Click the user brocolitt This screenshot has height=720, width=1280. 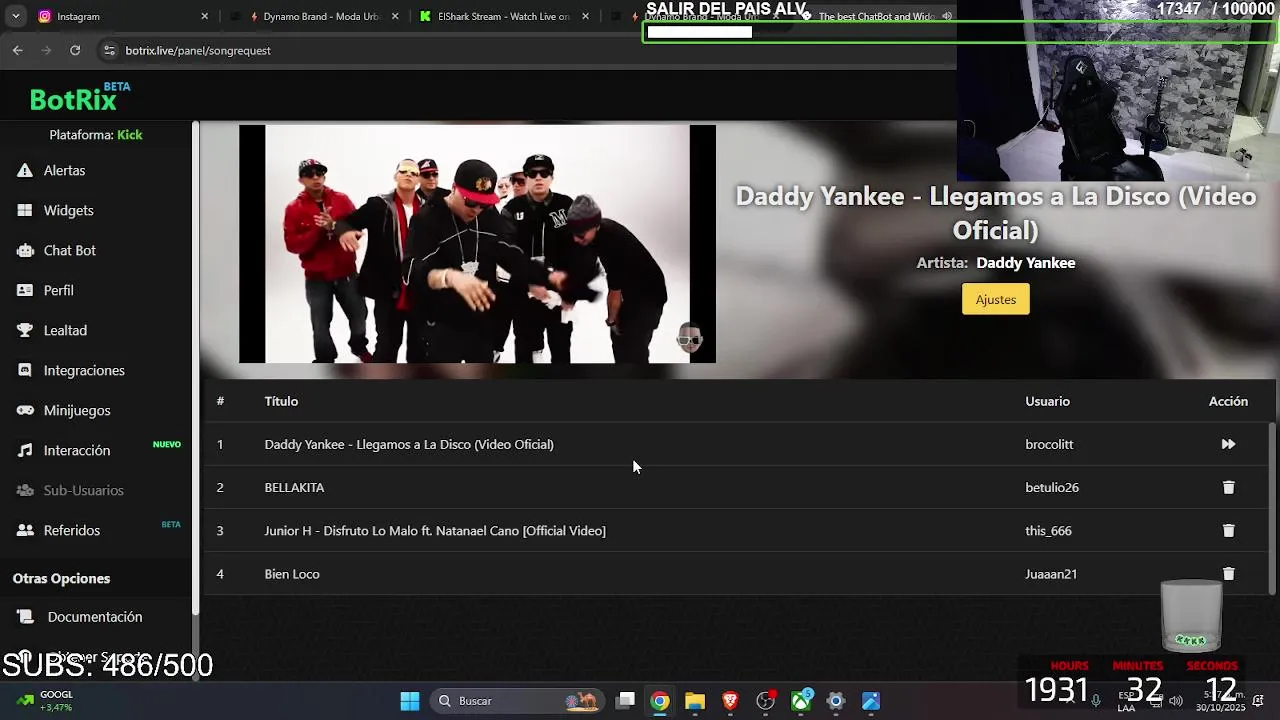tap(1049, 444)
